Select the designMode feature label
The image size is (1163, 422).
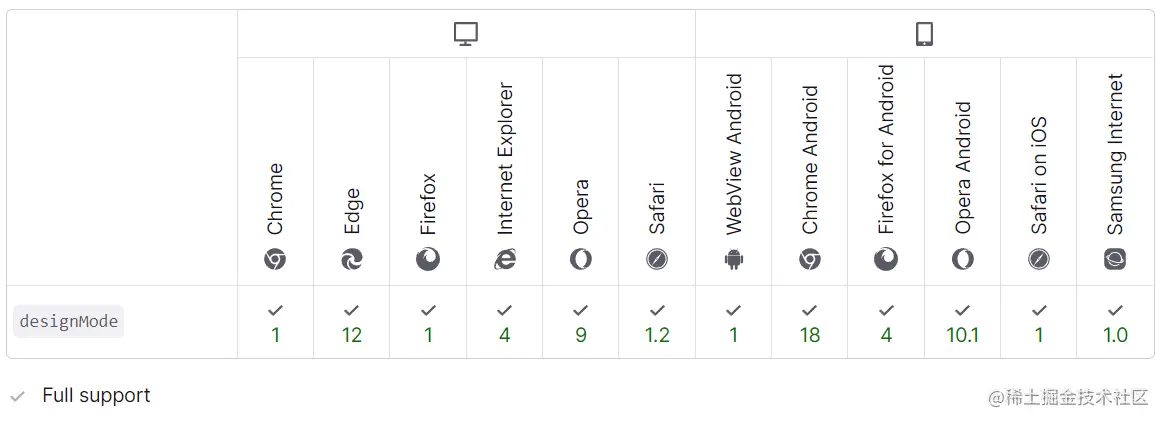click(x=69, y=322)
